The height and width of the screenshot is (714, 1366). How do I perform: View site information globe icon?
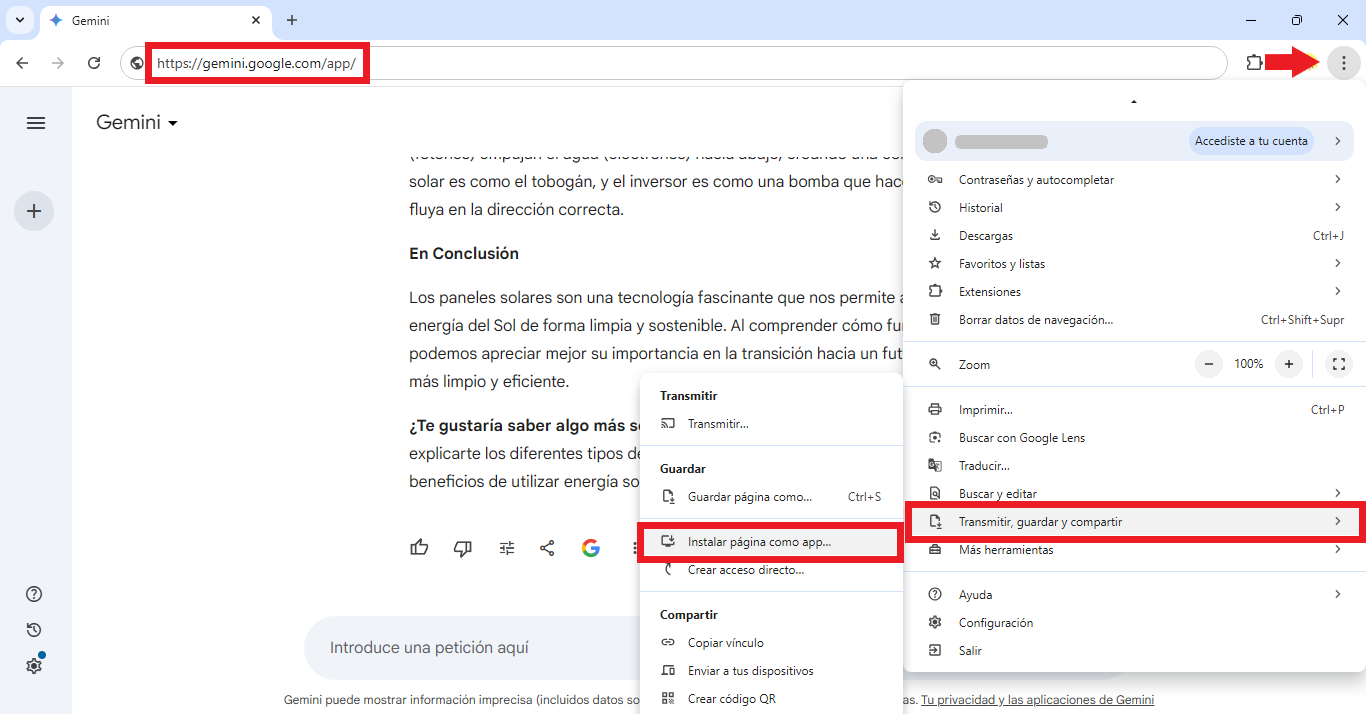(x=137, y=63)
